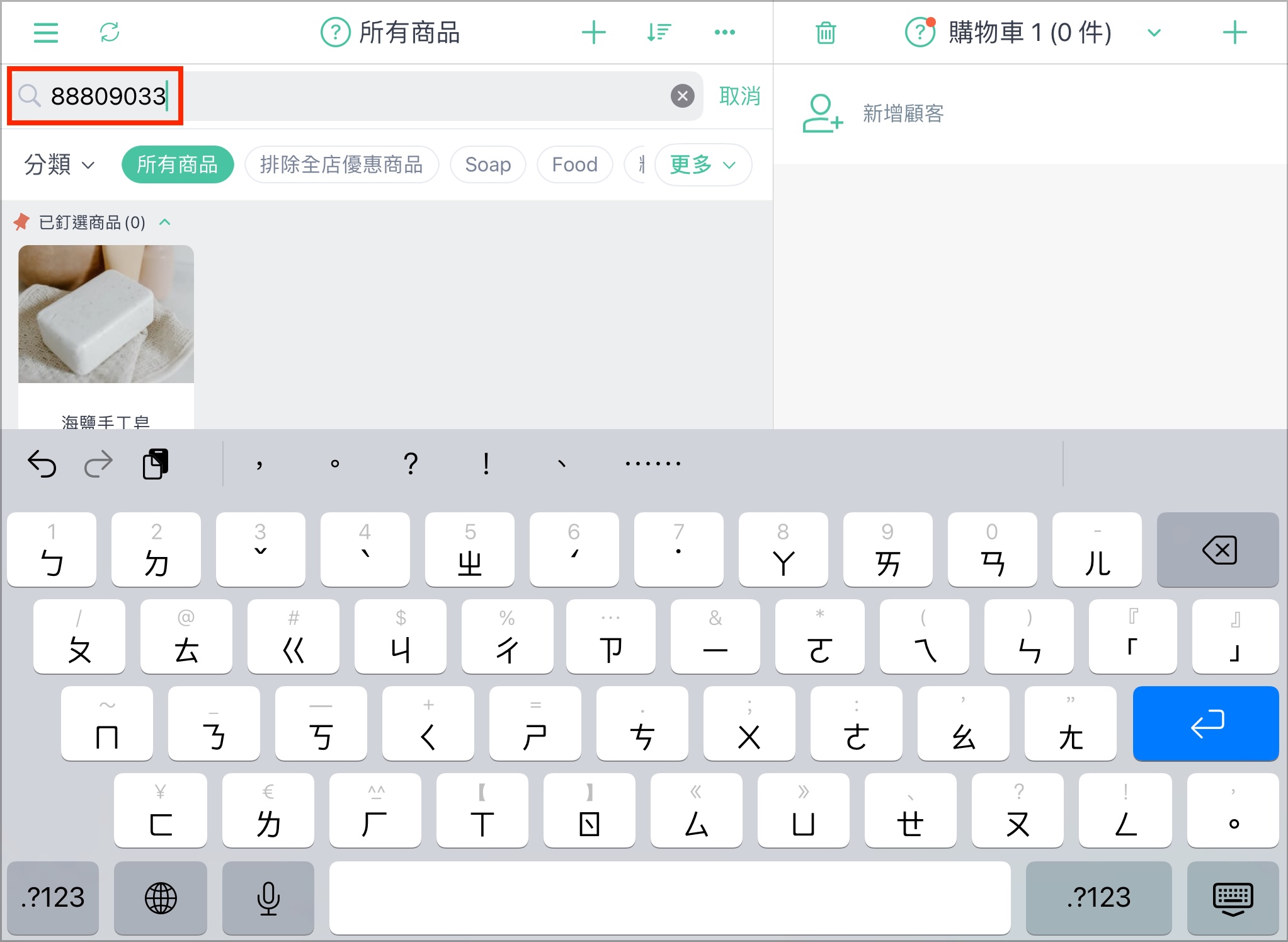Tap the ㄩ key
The image size is (1288, 942).
804,810
